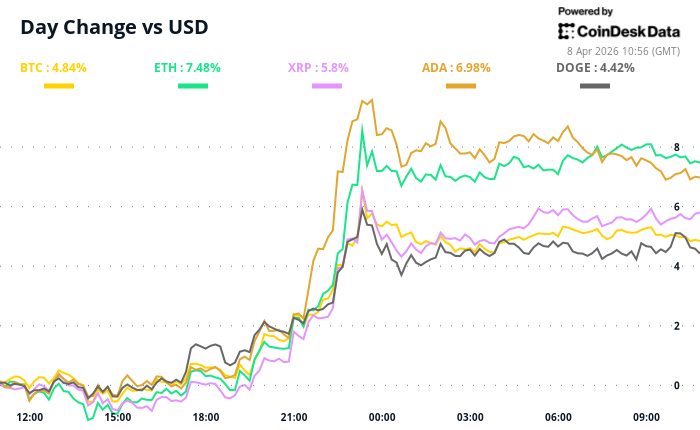Select the gray DOGE color swatch
Image resolution: width=700 pixels, height=430 pixels.
coord(595,86)
